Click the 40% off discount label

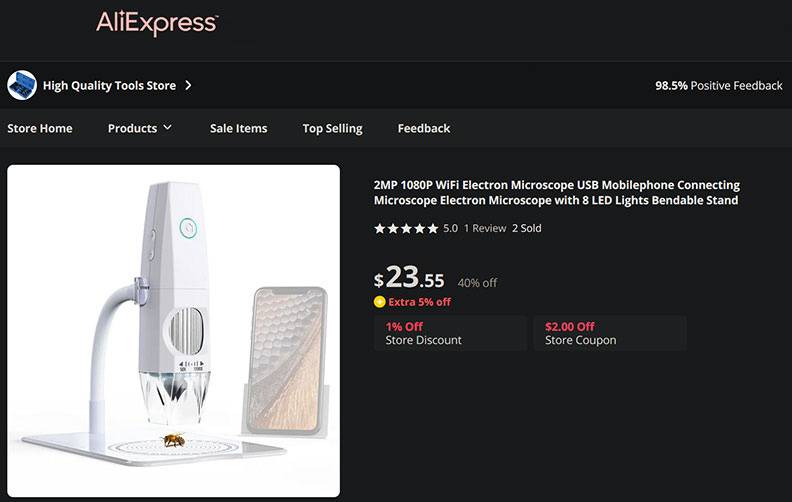pyautogui.click(x=477, y=283)
